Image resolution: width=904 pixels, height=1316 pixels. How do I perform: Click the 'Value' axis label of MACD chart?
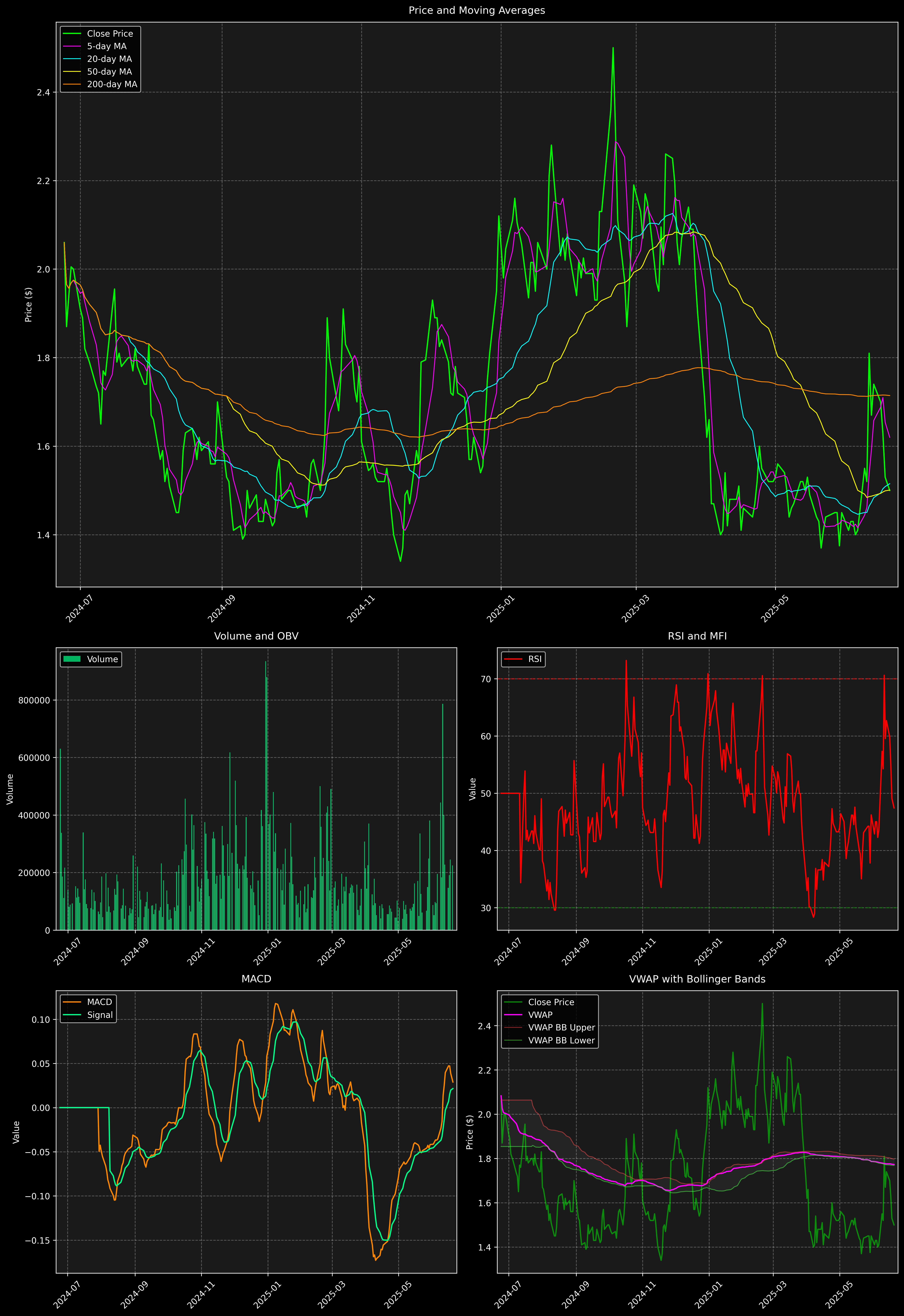pos(16,1132)
